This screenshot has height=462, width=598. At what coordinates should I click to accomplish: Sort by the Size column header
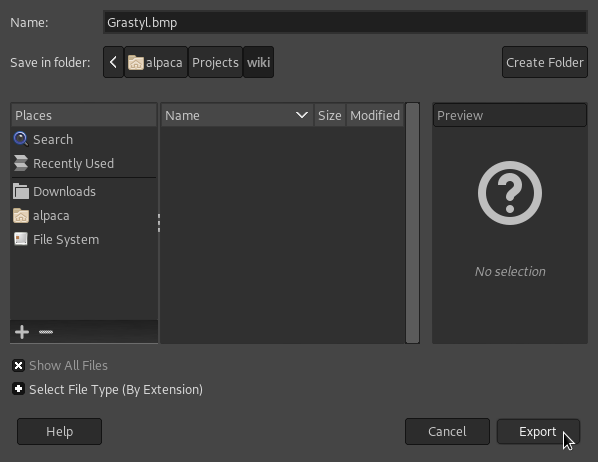tap(330, 115)
